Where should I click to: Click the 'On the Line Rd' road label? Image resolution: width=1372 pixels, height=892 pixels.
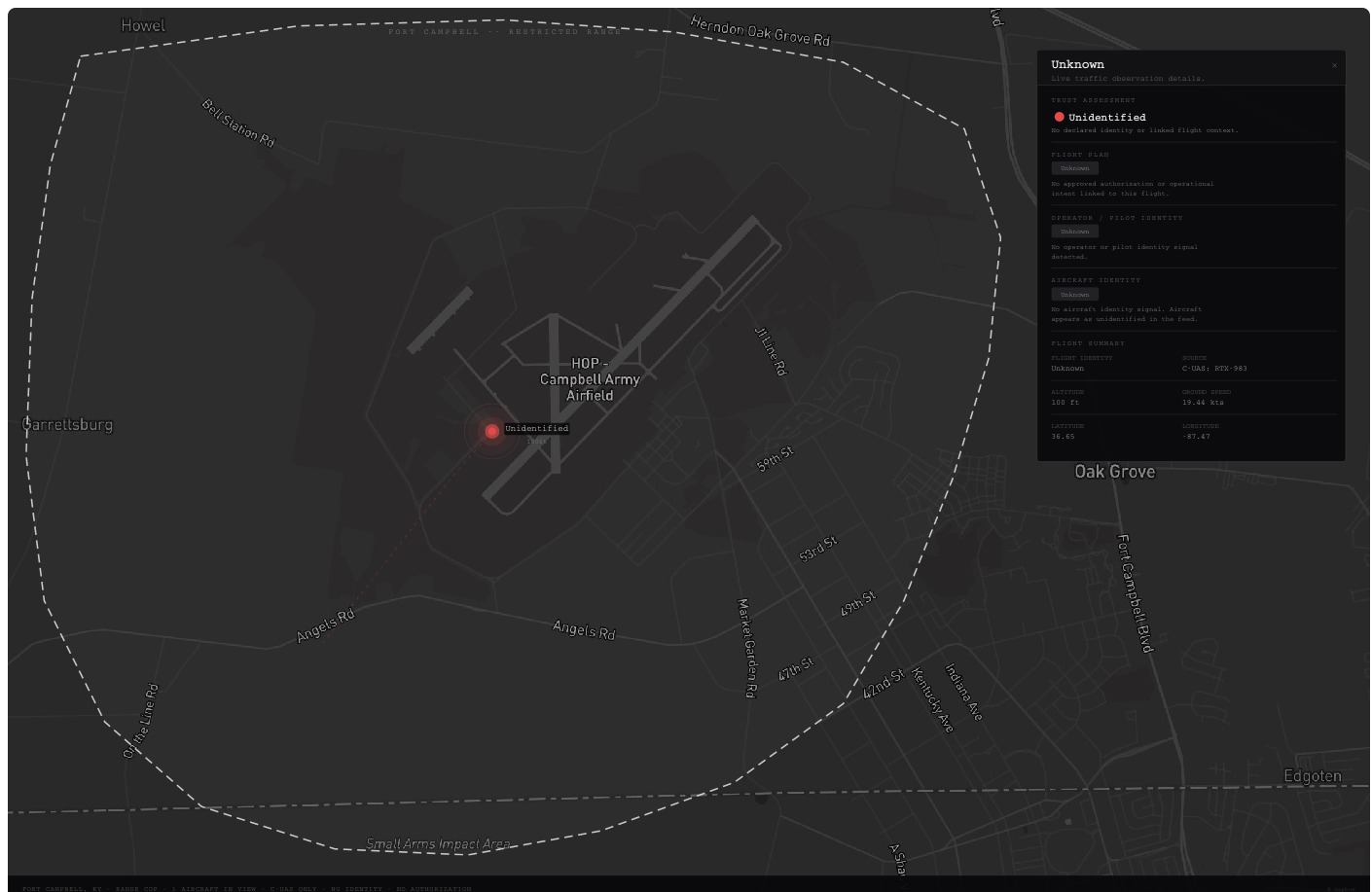pos(140,721)
